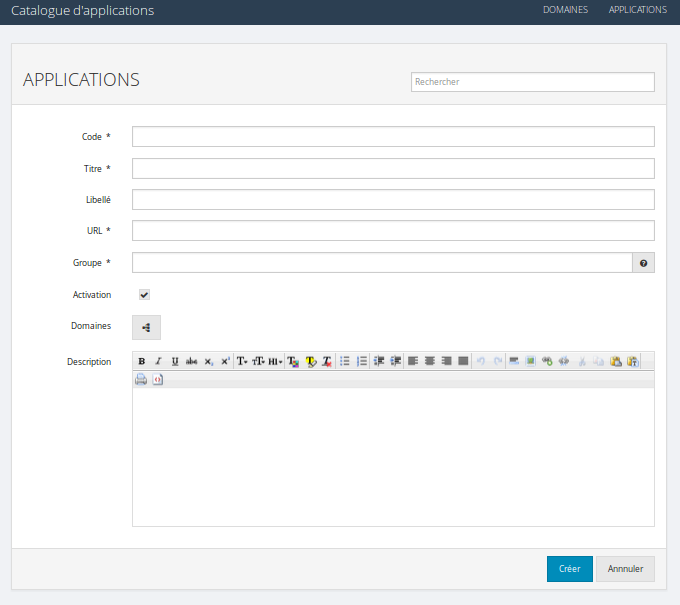Viewport: 680px width, 605px height.
Task: Go to the DOMAINES menu
Action: click(x=565, y=10)
